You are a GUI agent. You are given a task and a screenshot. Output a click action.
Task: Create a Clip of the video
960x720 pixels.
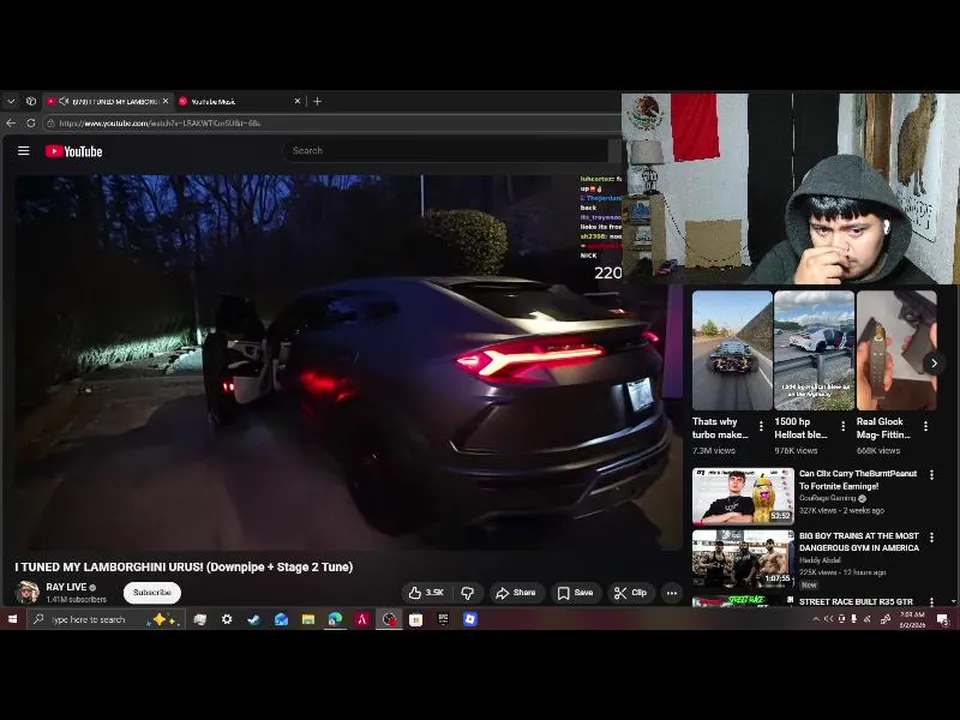(631, 593)
